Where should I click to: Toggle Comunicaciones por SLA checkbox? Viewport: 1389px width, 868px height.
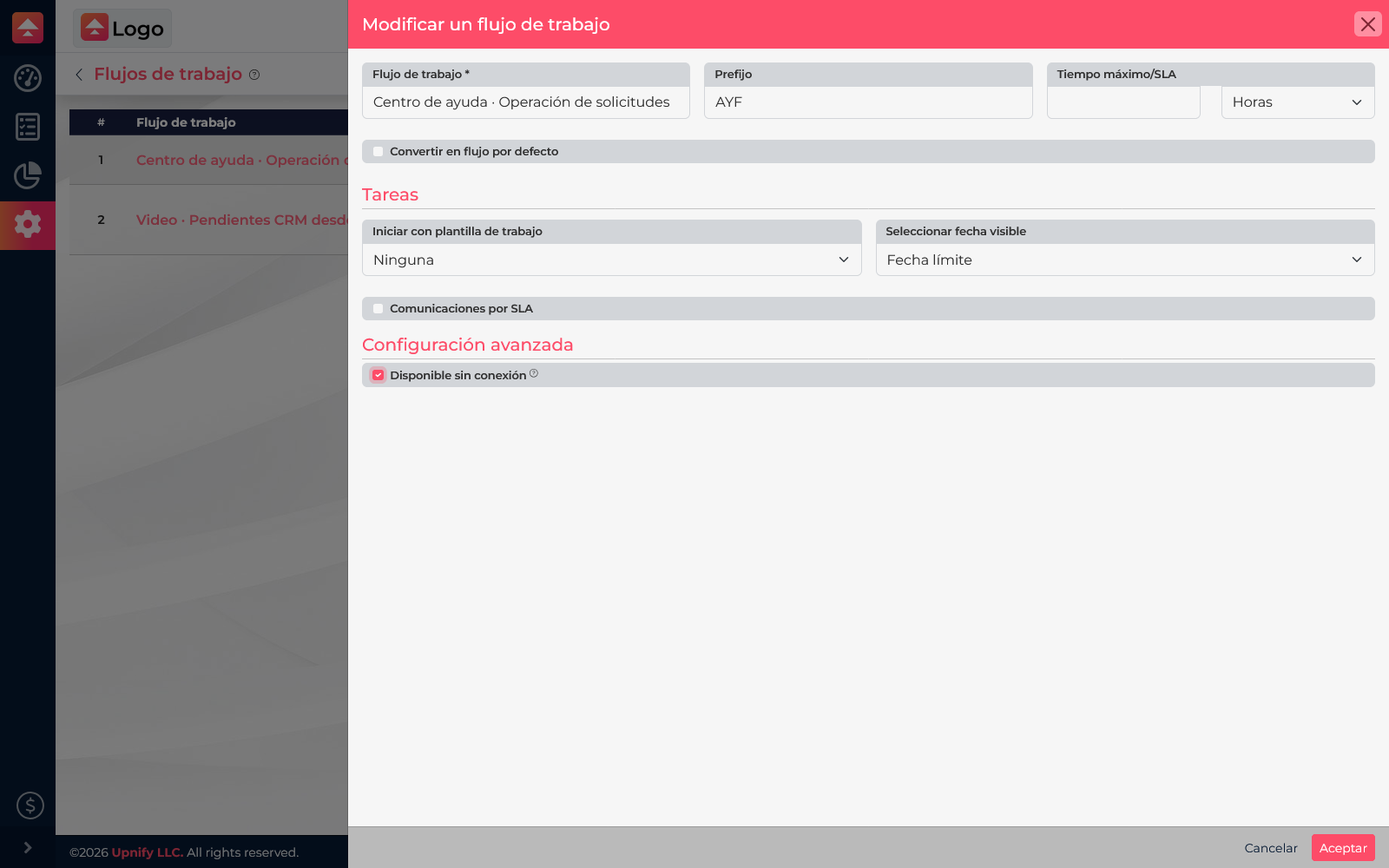point(378,308)
